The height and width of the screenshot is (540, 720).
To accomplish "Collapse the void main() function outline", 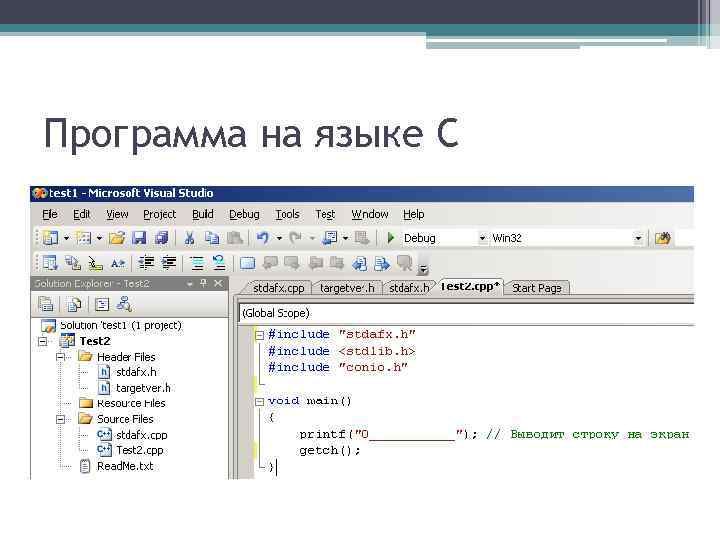I will click(259, 402).
